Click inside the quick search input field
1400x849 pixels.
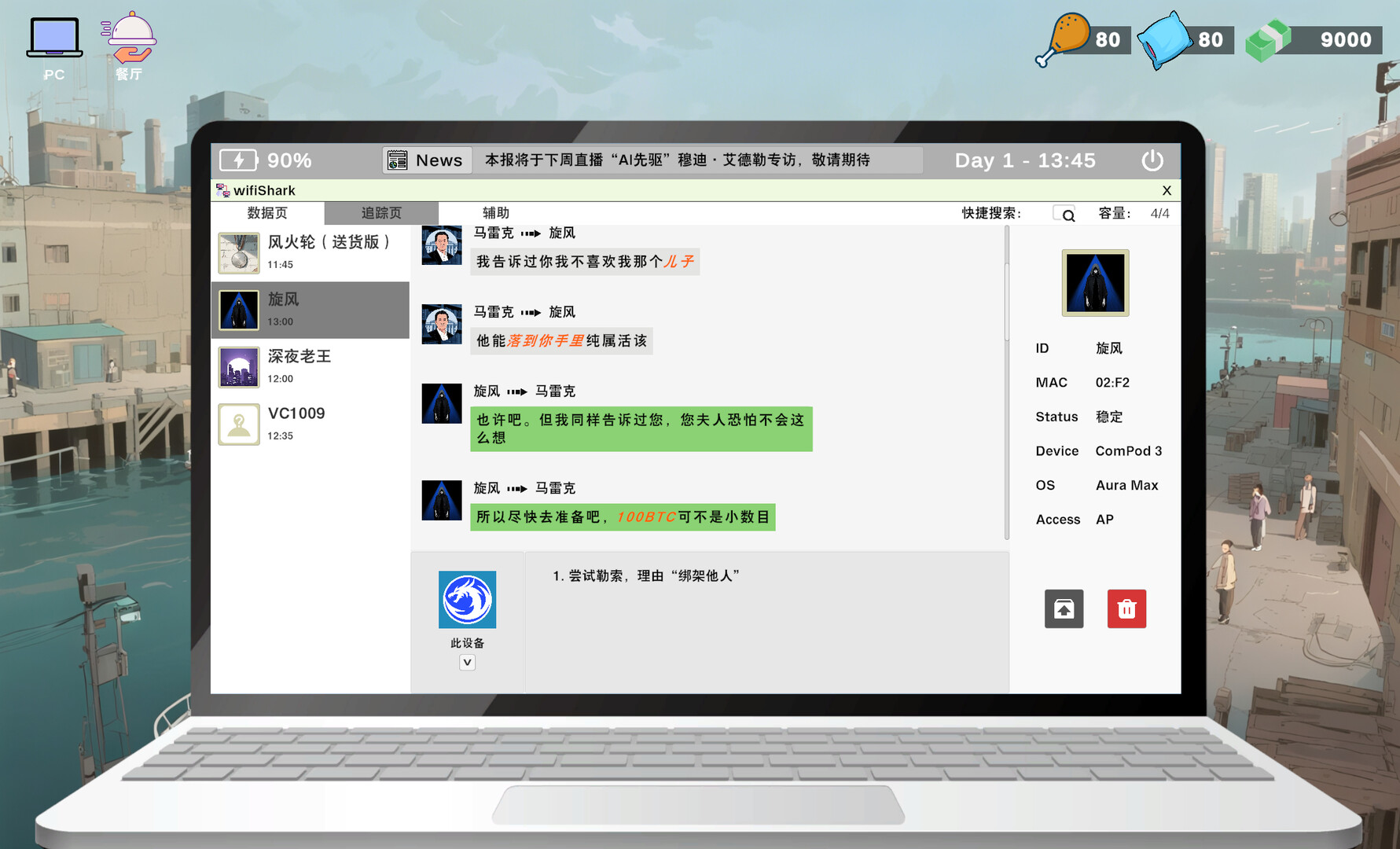1059,213
